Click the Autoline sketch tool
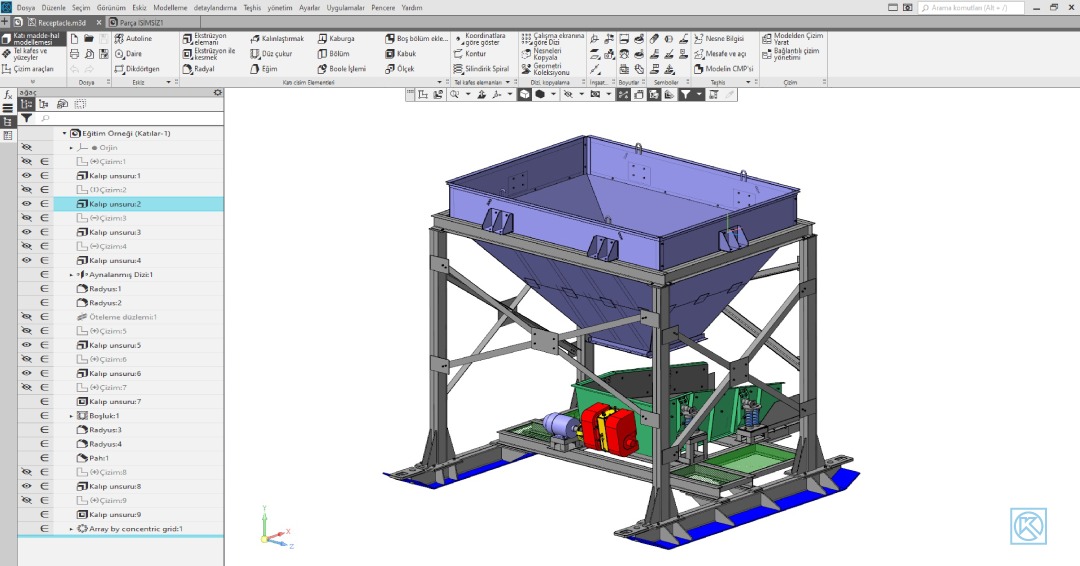 (134, 39)
